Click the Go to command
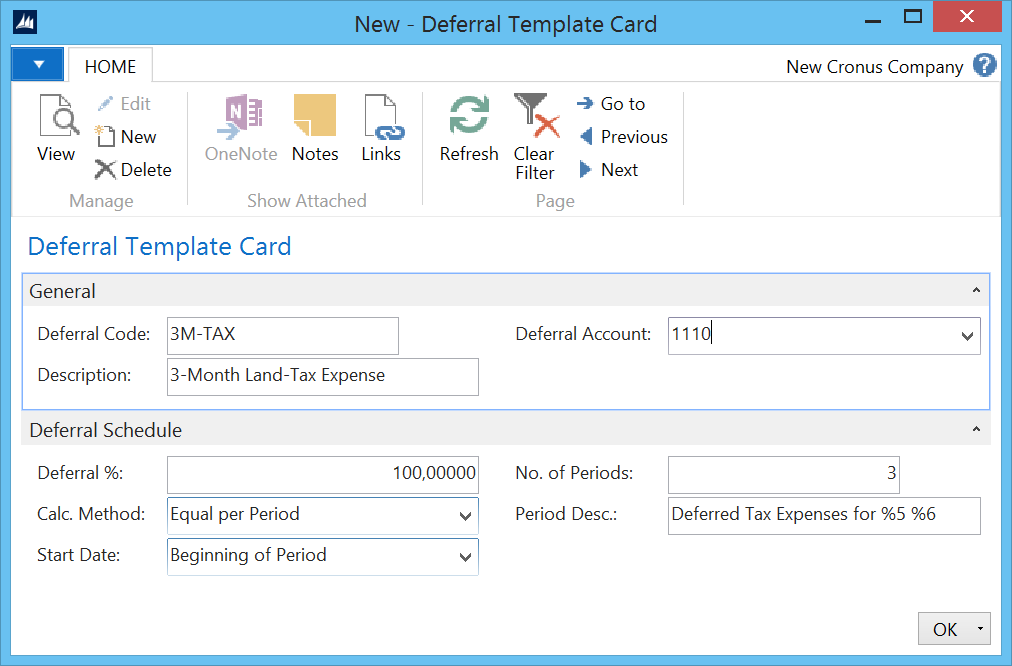Screen dimensions: 1012x666 point(611,104)
